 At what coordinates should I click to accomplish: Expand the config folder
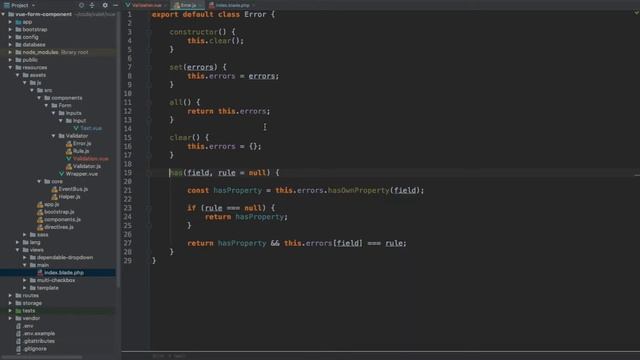point(10,37)
